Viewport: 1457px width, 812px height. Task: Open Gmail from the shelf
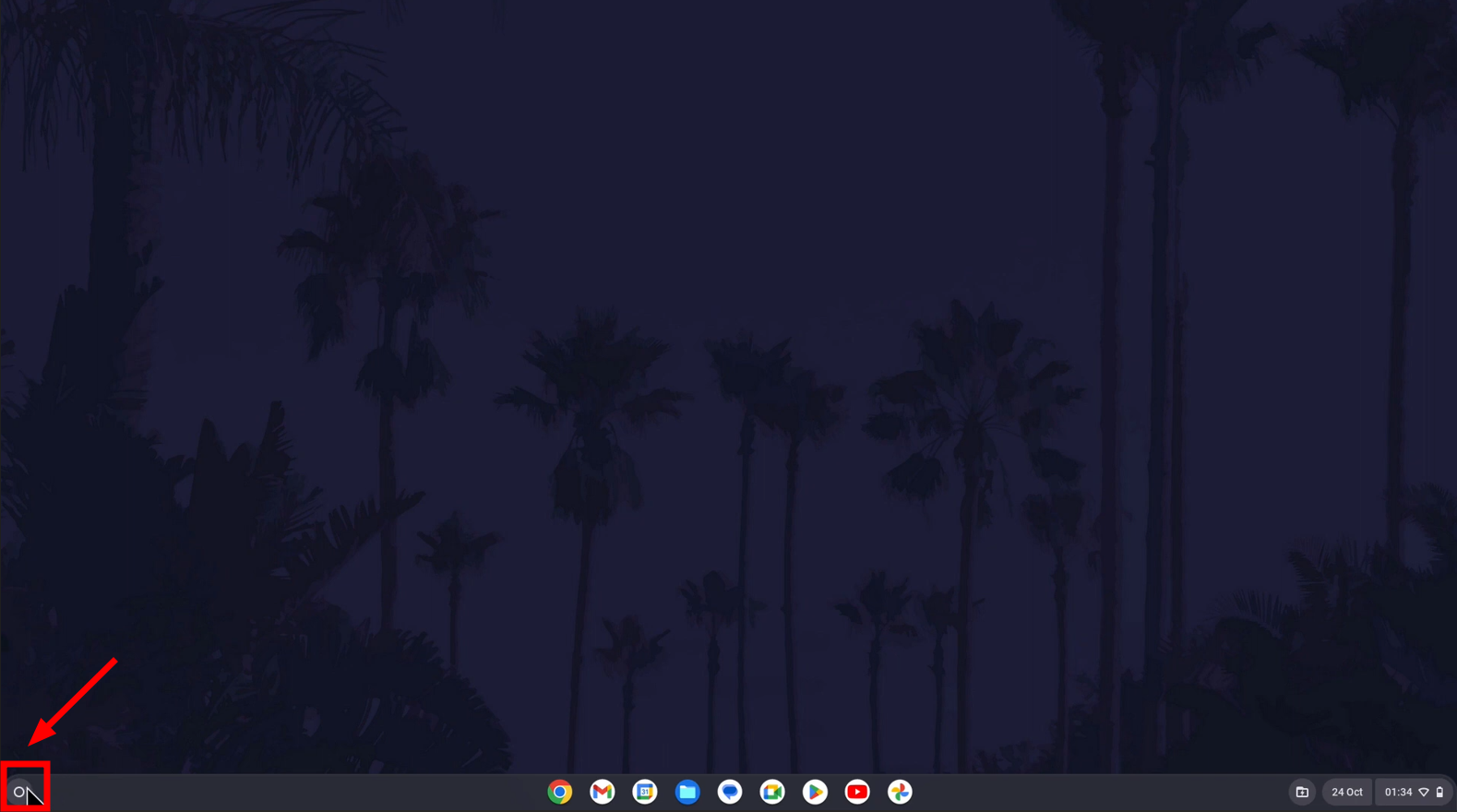pos(602,792)
